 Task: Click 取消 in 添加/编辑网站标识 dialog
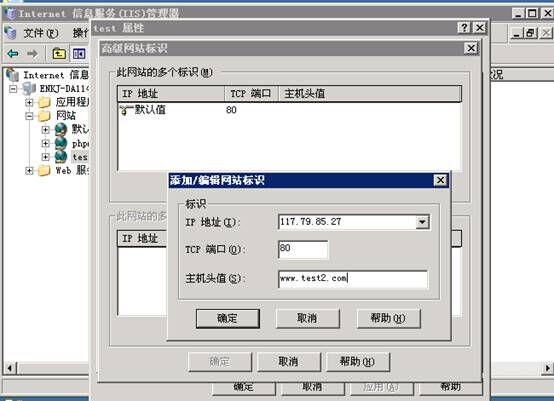307,318
